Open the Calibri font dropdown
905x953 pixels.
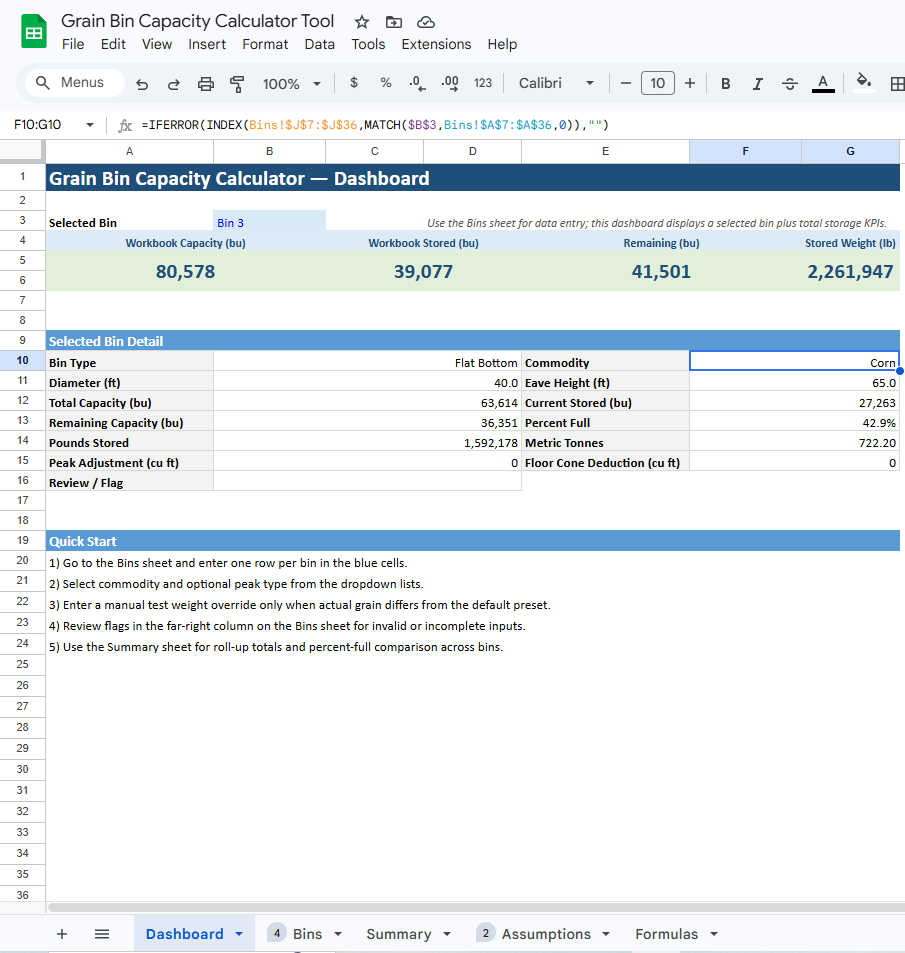click(x=556, y=84)
